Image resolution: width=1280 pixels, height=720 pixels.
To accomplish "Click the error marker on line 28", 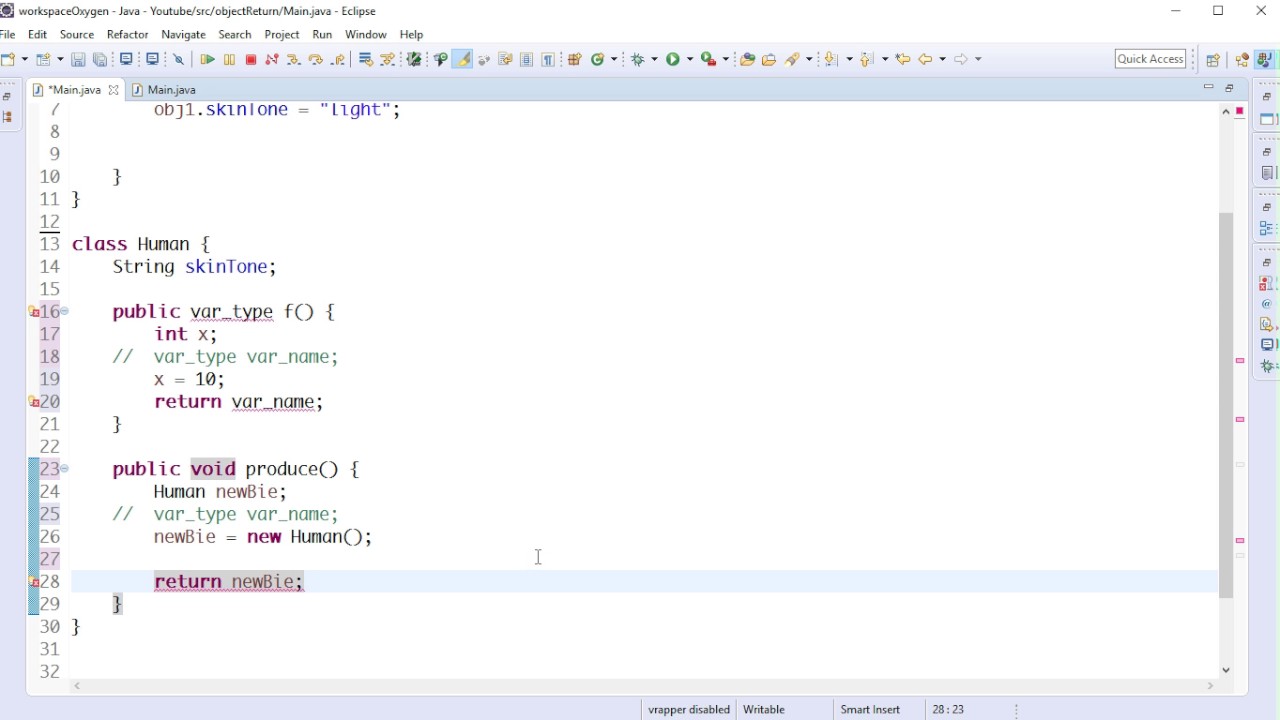I will (33, 581).
